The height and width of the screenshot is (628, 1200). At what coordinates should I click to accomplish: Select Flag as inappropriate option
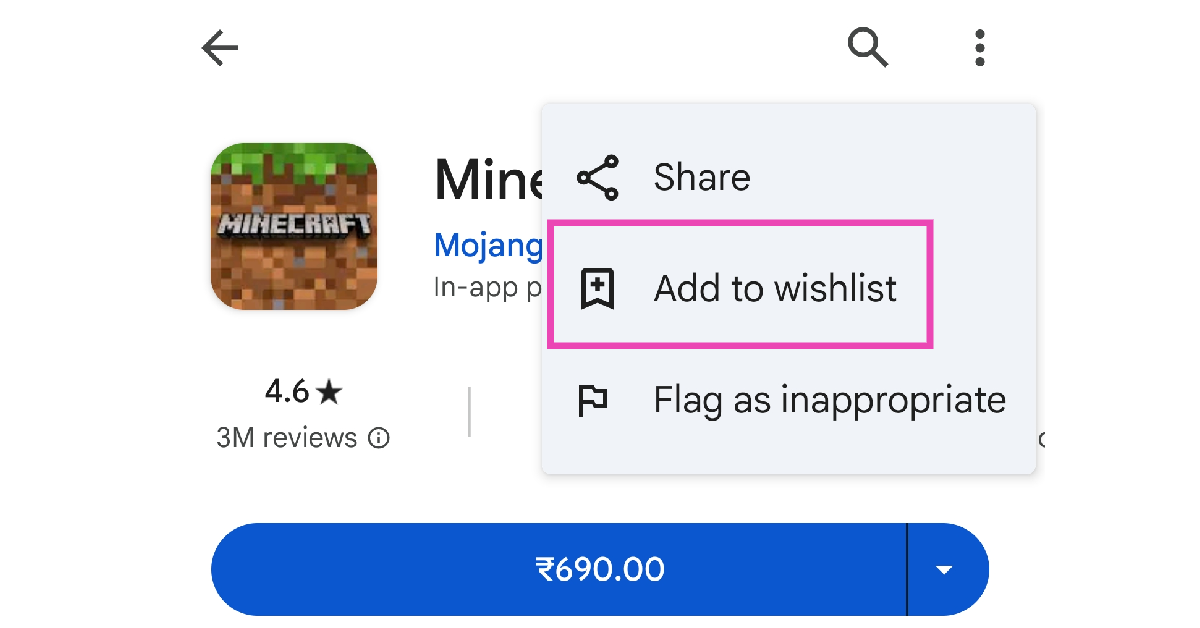pyautogui.click(x=829, y=401)
